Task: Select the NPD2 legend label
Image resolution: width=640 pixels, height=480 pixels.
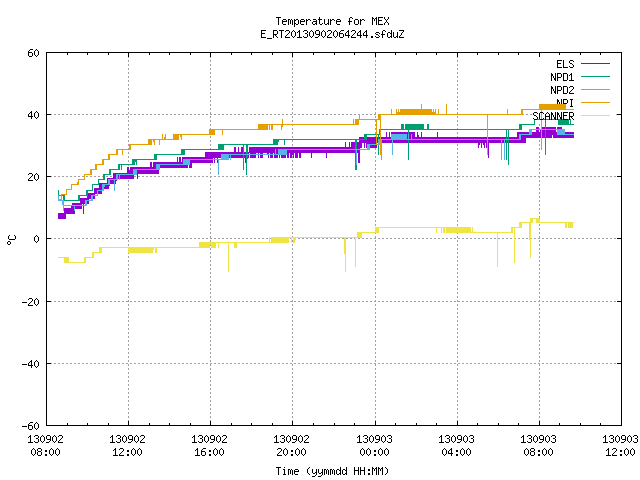Action: (562, 90)
